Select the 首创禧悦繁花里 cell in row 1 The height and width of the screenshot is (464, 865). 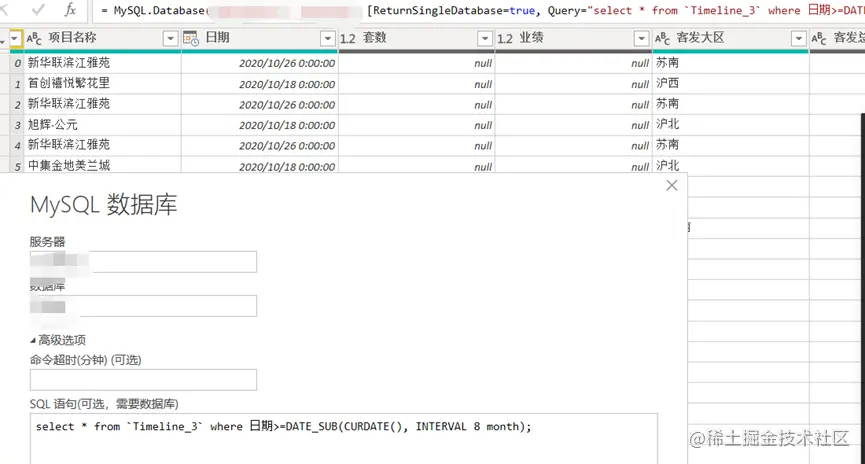tap(103, 84)
